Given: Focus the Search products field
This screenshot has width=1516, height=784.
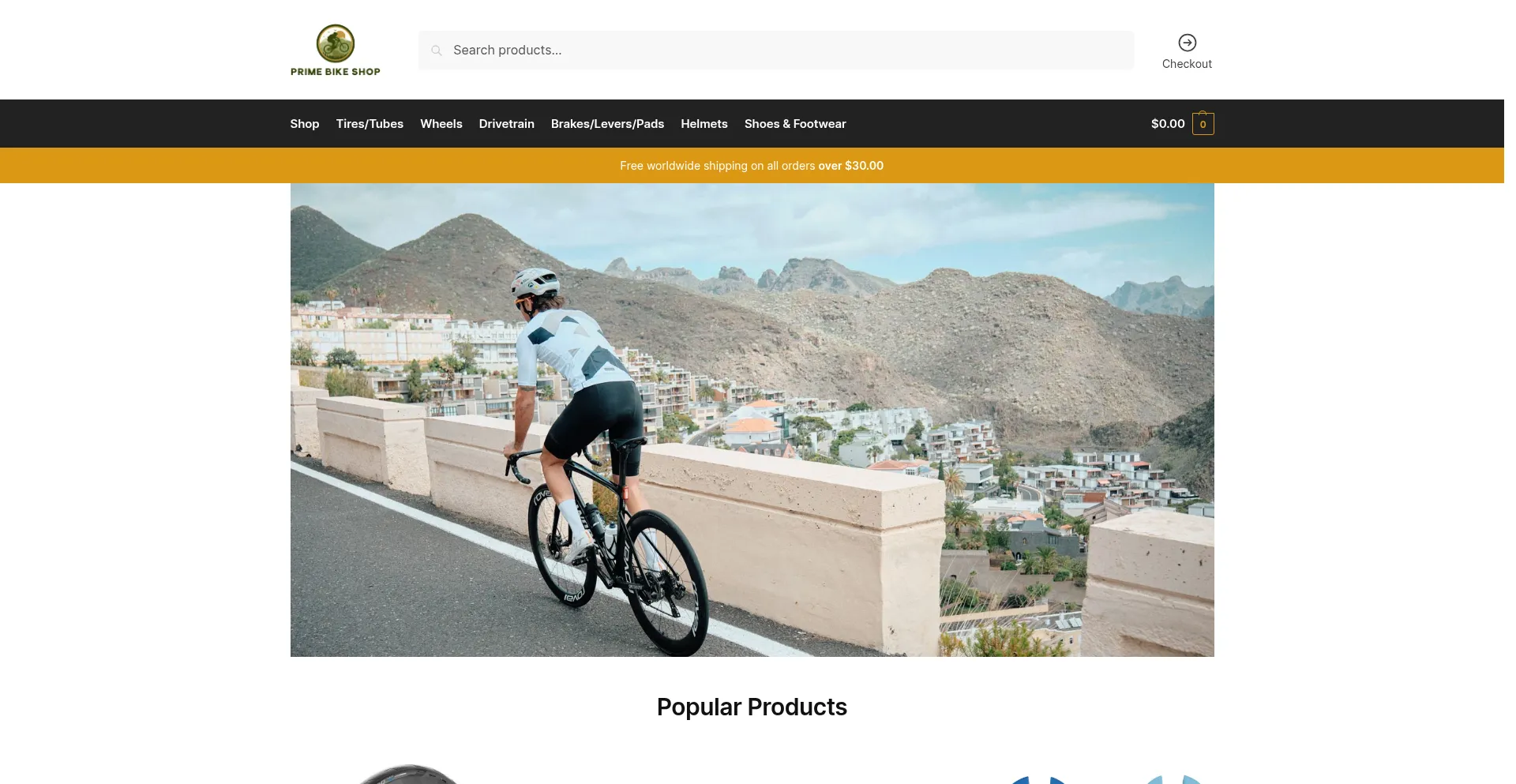Looking at the screenshot, I should point(775,51).
